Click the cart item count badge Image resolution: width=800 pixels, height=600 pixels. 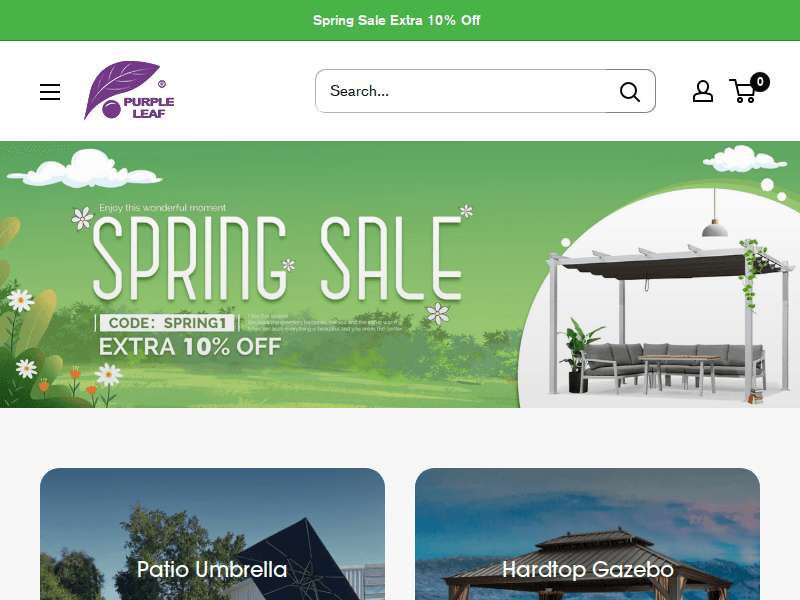(760, 82)
